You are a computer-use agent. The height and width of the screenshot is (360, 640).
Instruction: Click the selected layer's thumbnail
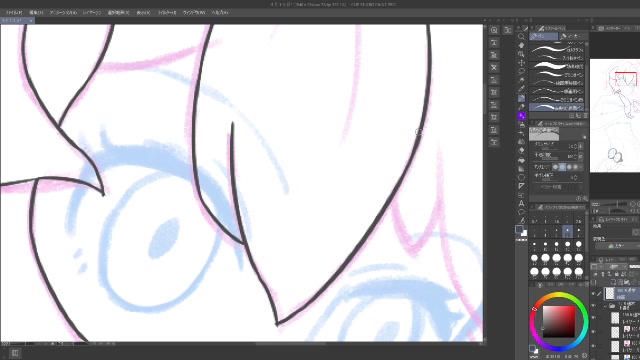click(x=610, y=293)
